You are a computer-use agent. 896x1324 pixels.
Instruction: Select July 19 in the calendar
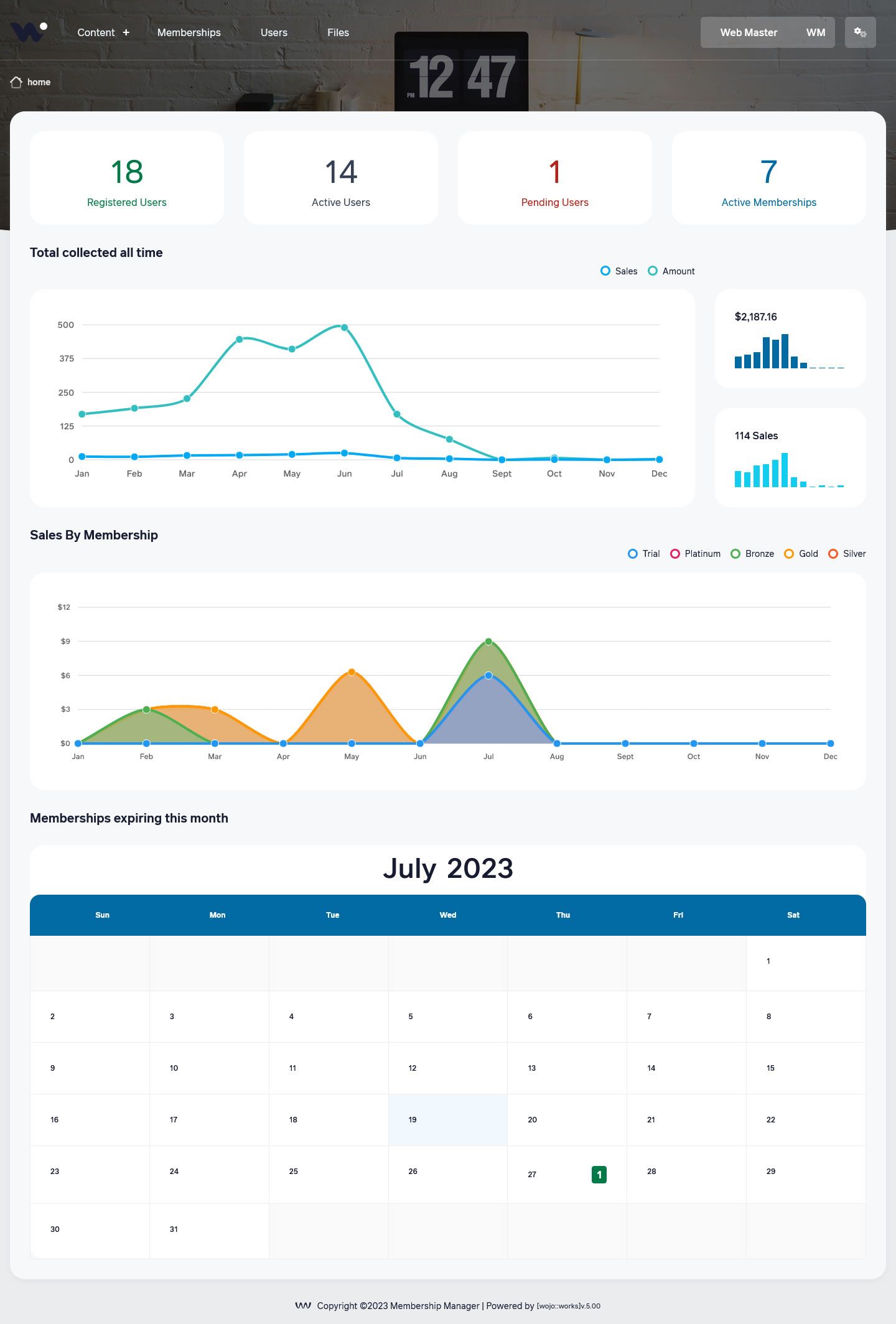click(x=447, y=1120)
